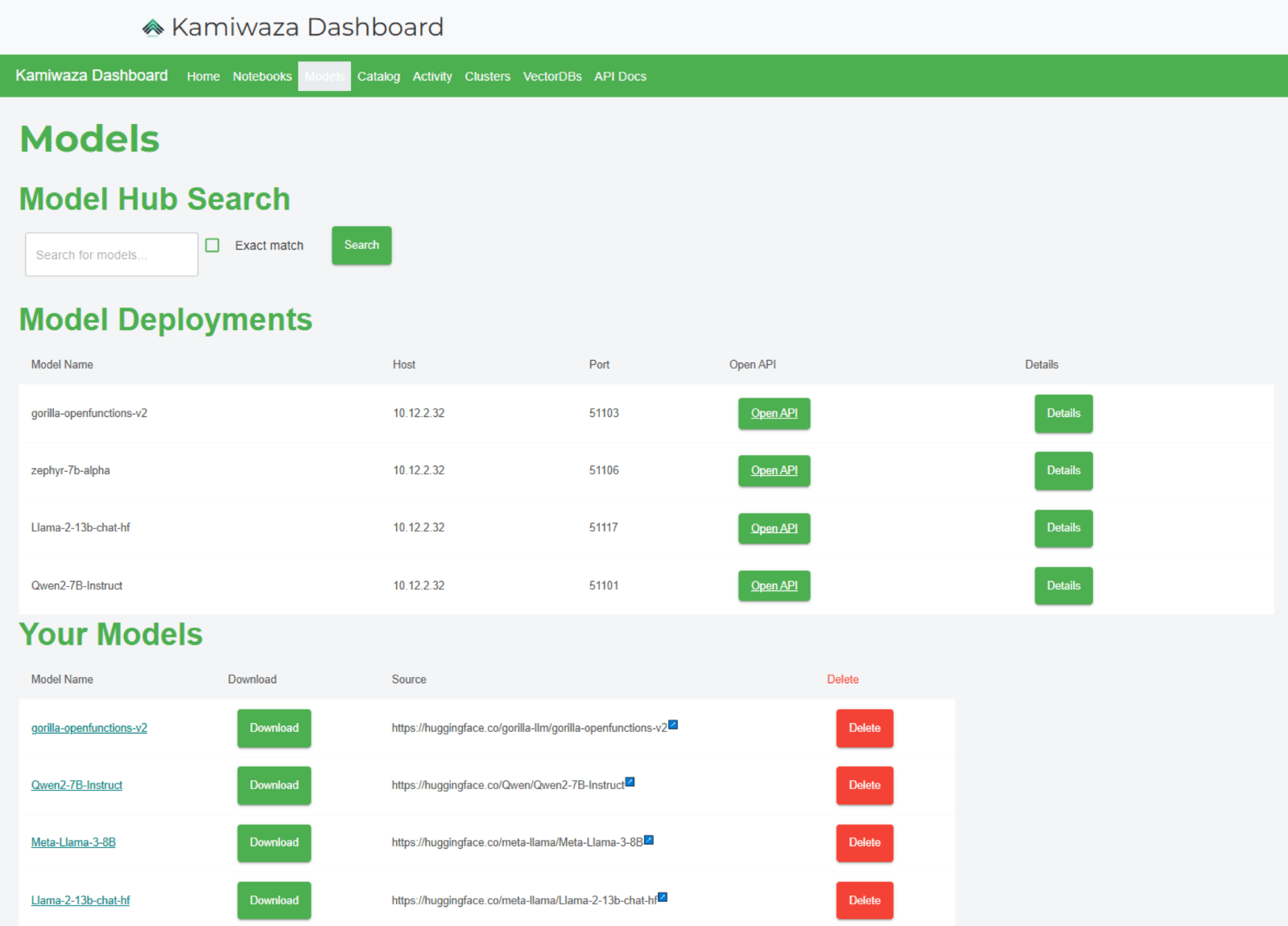This screenshot has height=926, width=1288.
Task: Switch to the Catalog tab
Action: coord(378,76)
